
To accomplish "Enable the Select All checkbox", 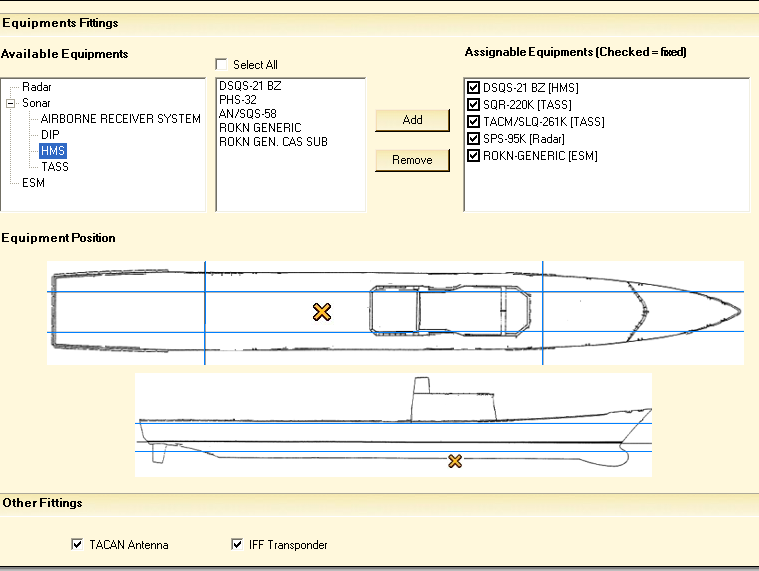I will [x=222, y=65].
